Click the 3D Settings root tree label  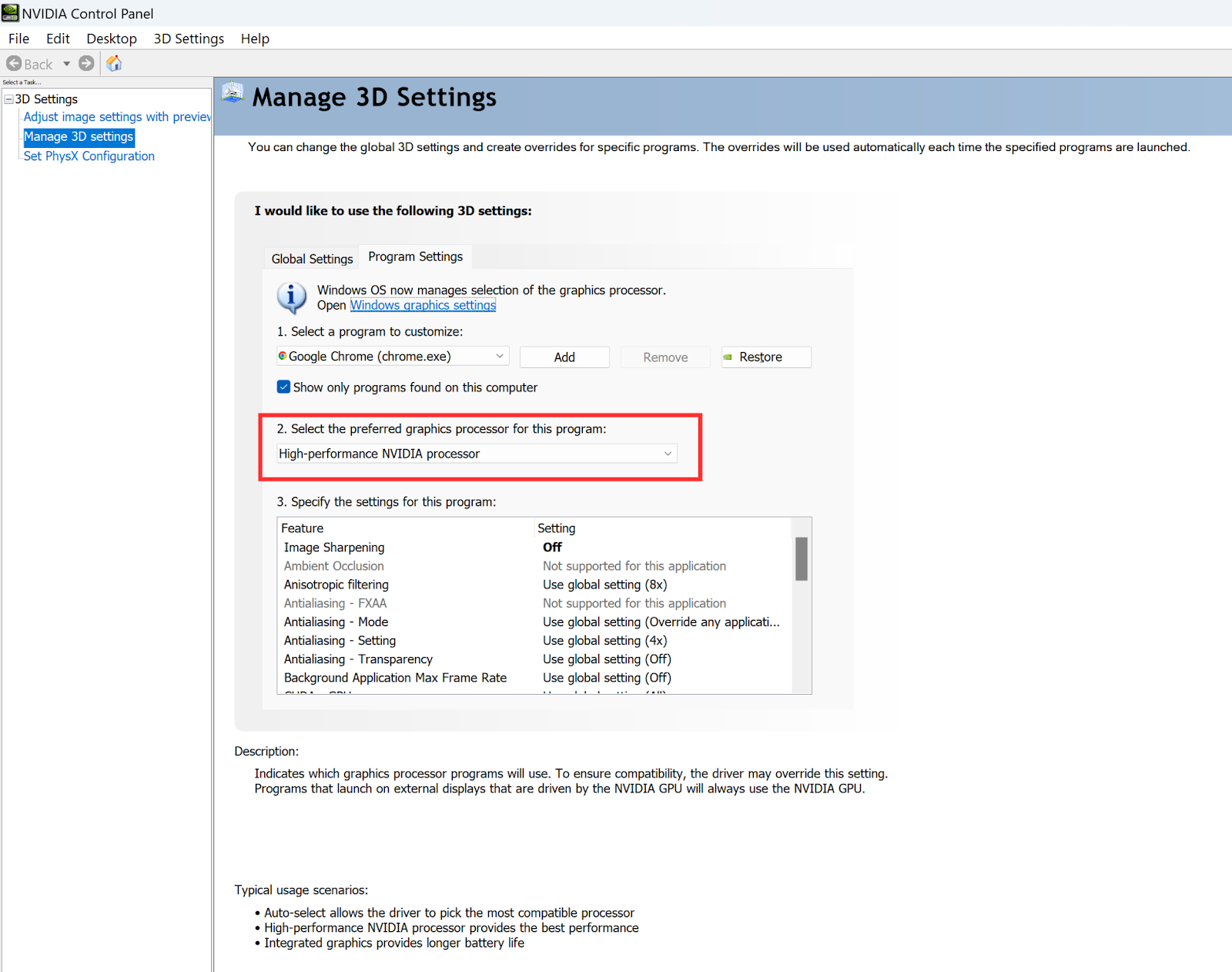46,99
